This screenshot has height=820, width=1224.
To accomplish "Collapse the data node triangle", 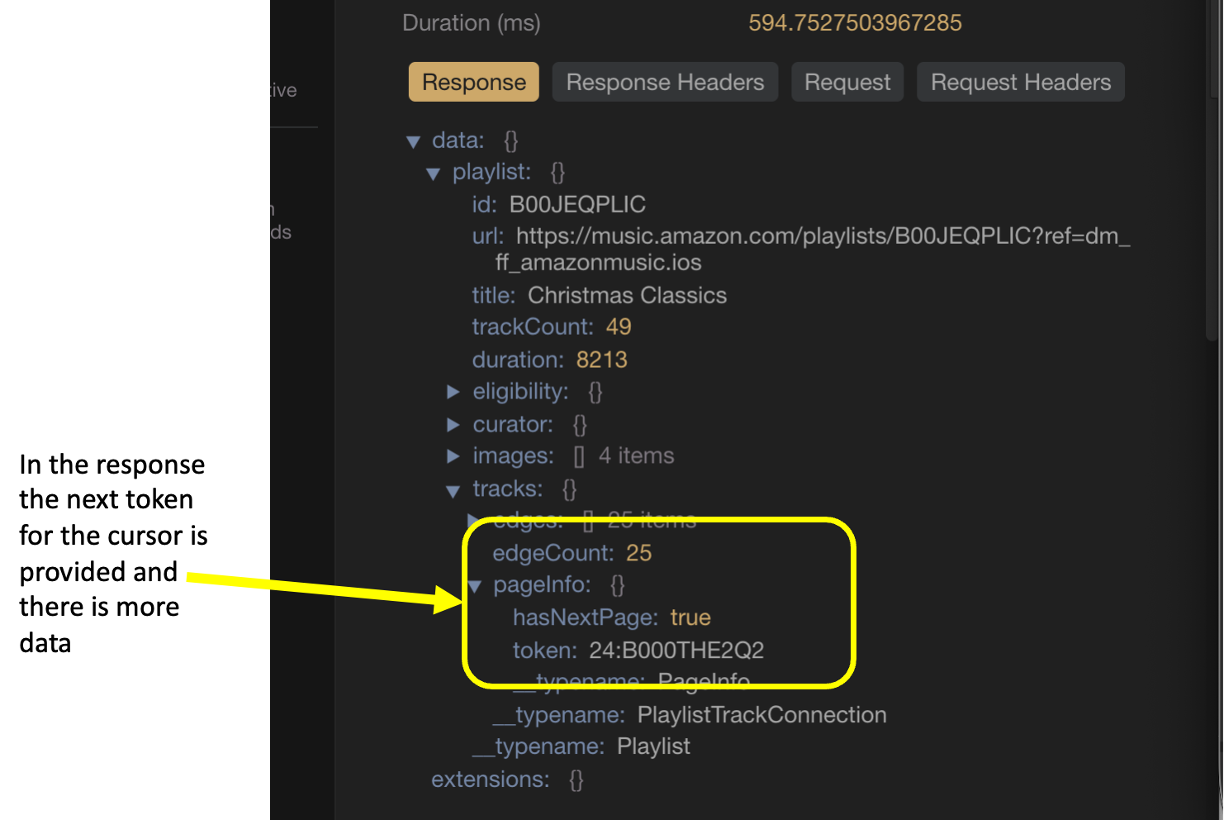I will (413, 142).
